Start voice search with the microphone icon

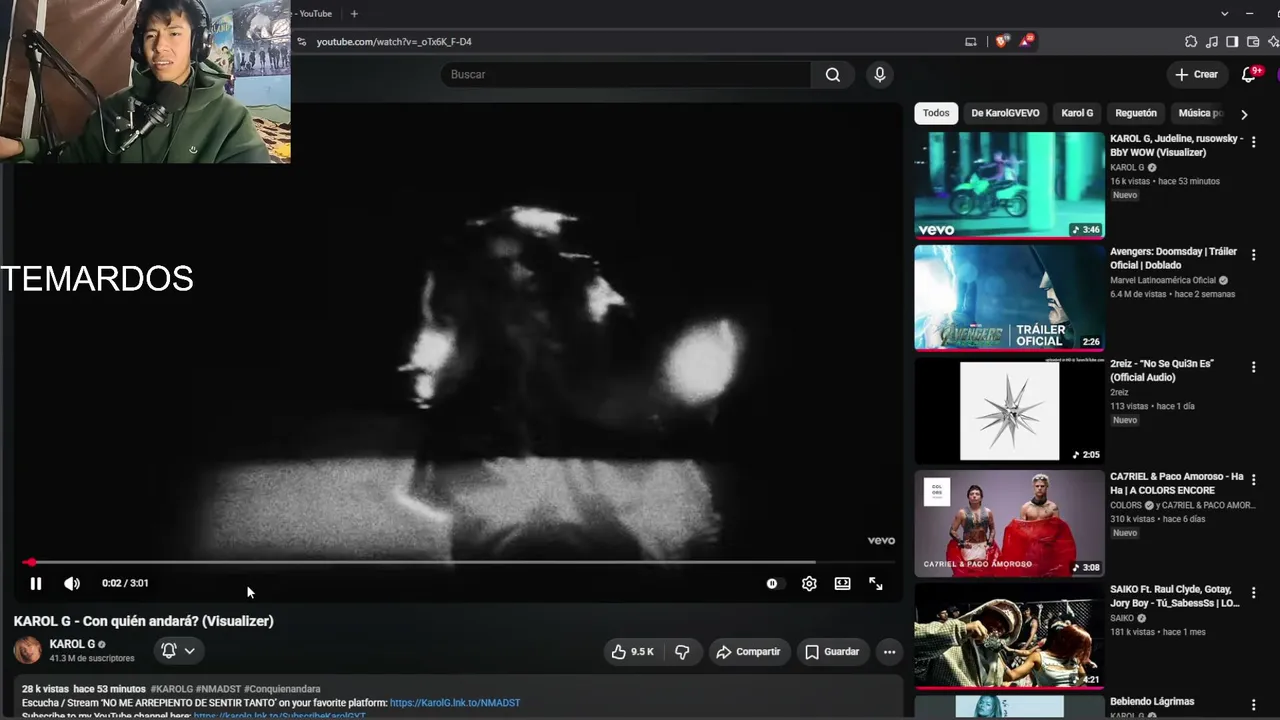click(880, 75)
